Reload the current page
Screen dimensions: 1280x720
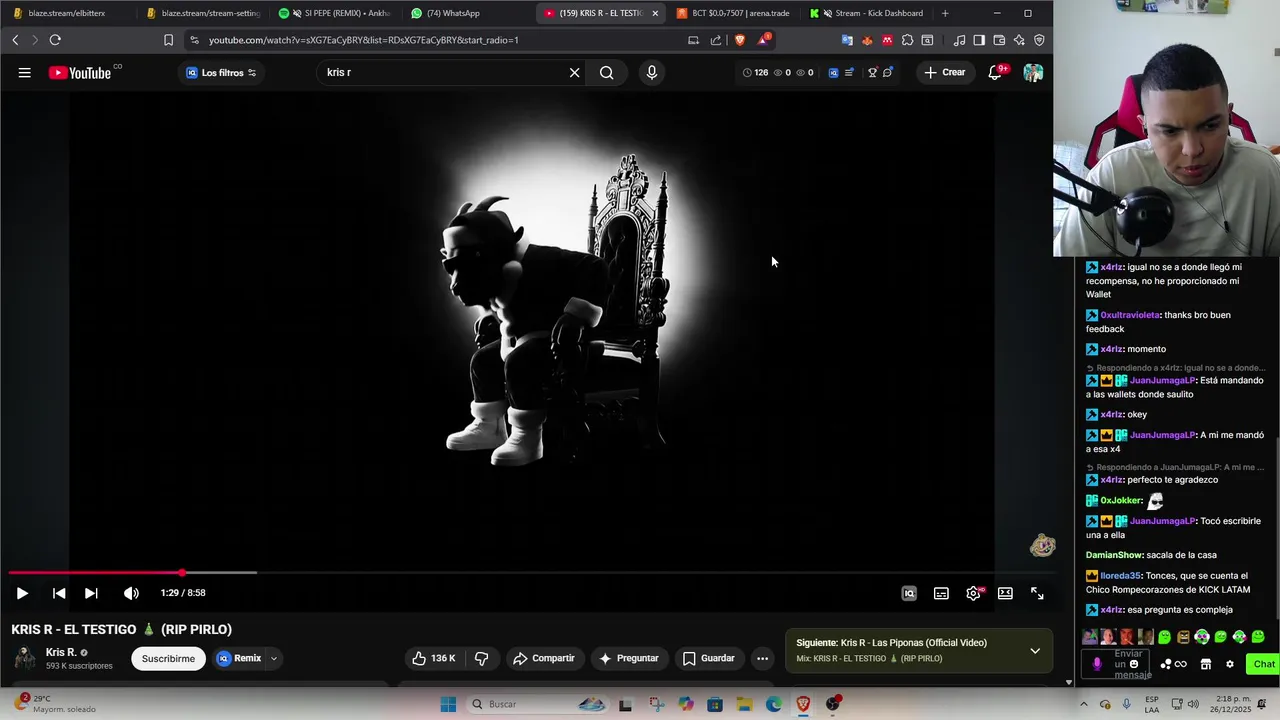55,40
